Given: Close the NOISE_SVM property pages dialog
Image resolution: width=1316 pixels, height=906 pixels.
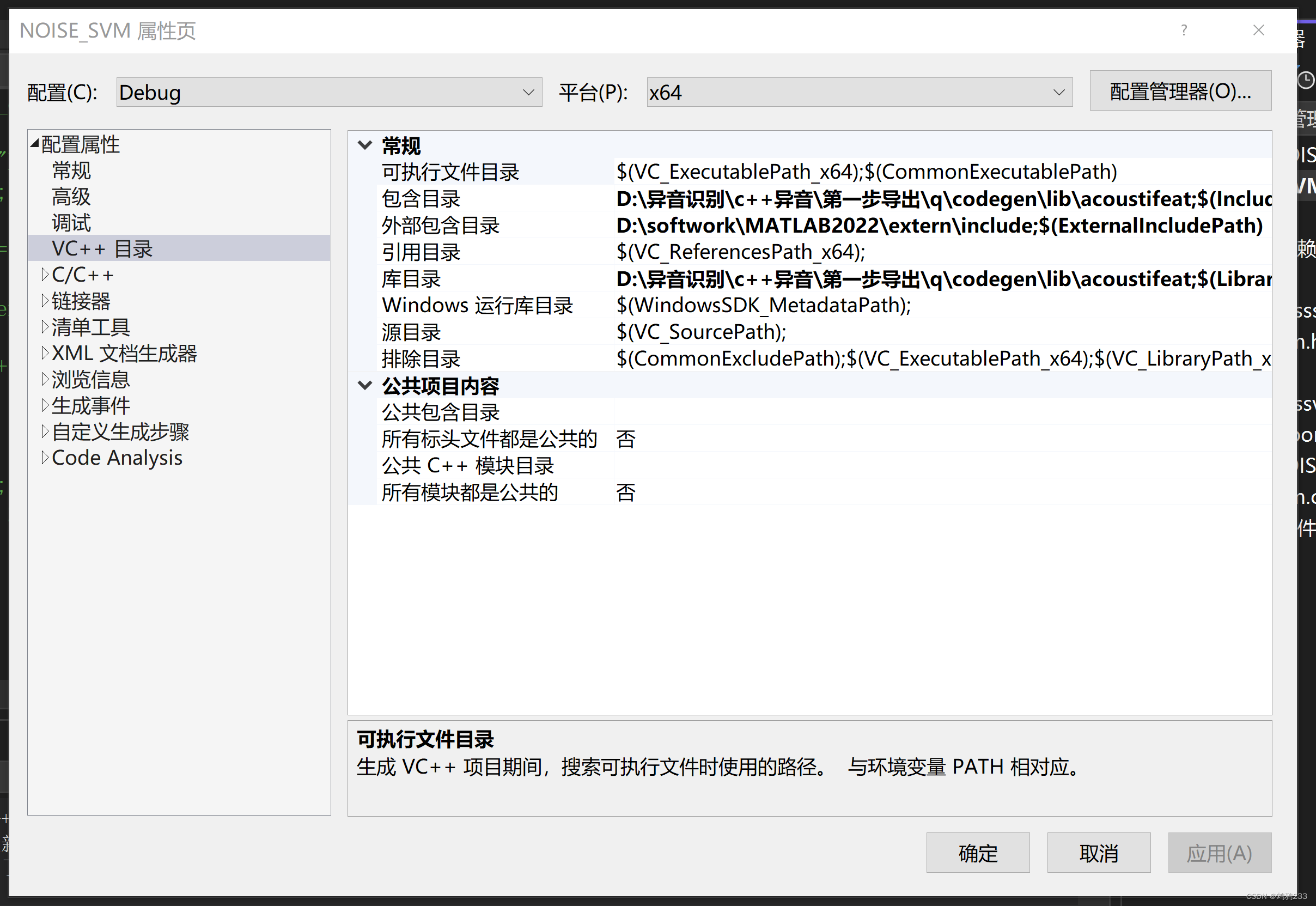Looking at the screenshot, I should pos(1258,30).
